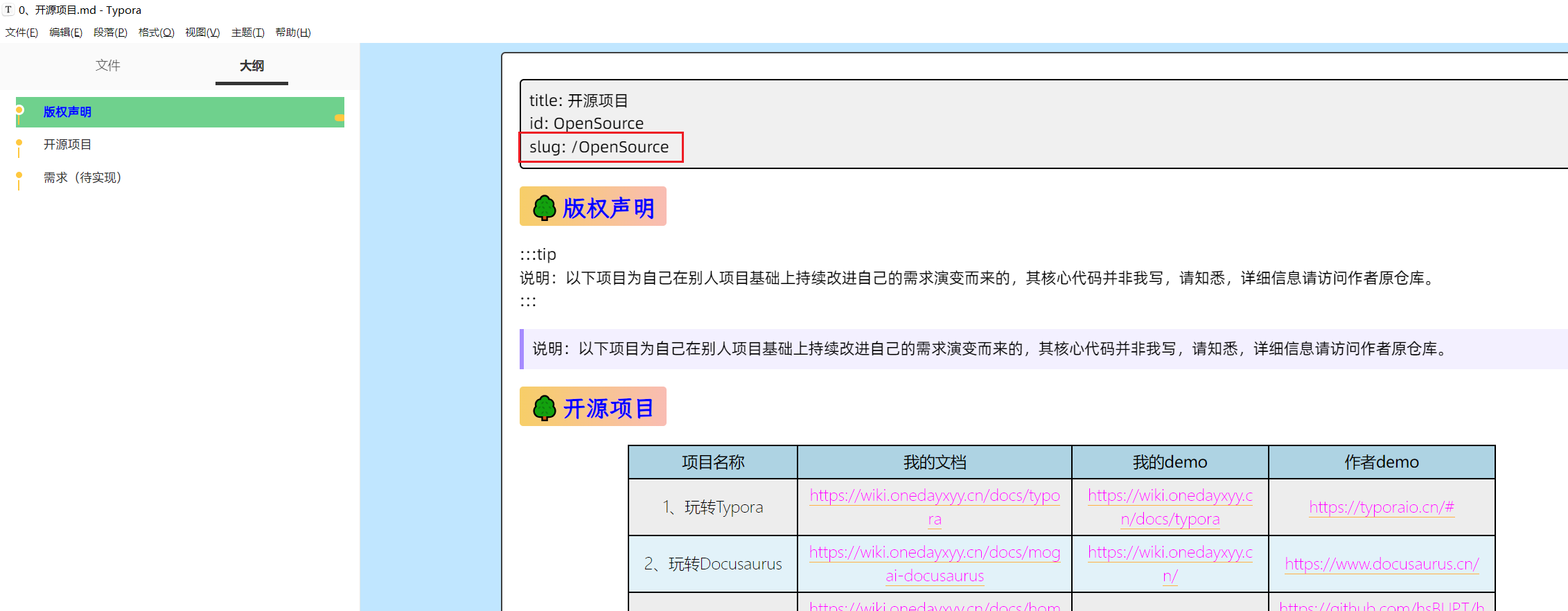1568x611 pixels.
Task: Click the 作者demo table header
Action: 1382,462
